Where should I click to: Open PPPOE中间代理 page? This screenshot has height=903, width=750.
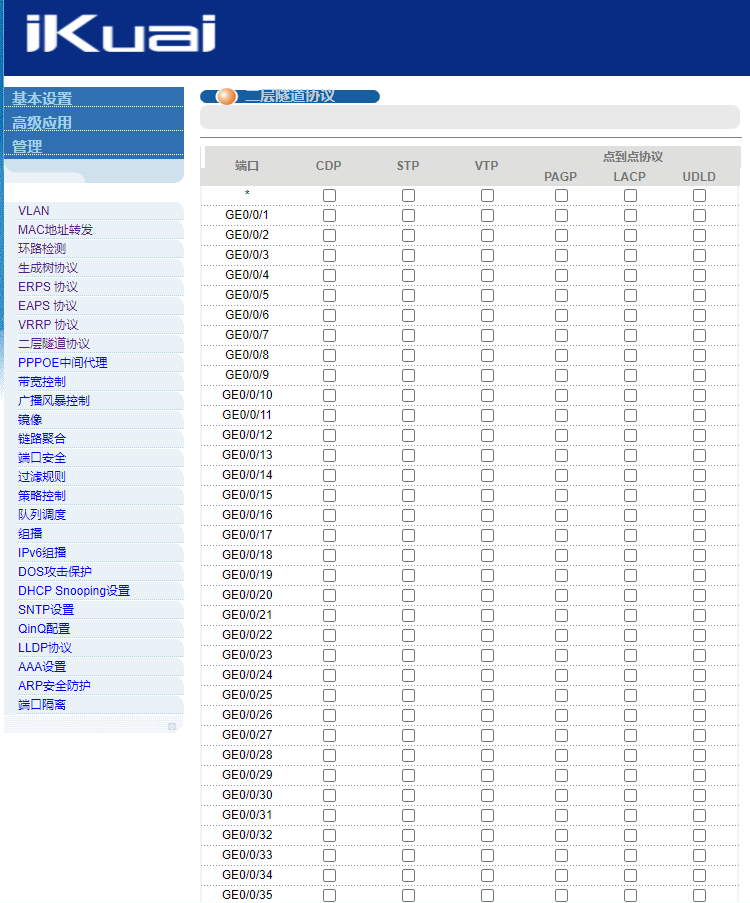pyautogui.click(x=63, y=363)
